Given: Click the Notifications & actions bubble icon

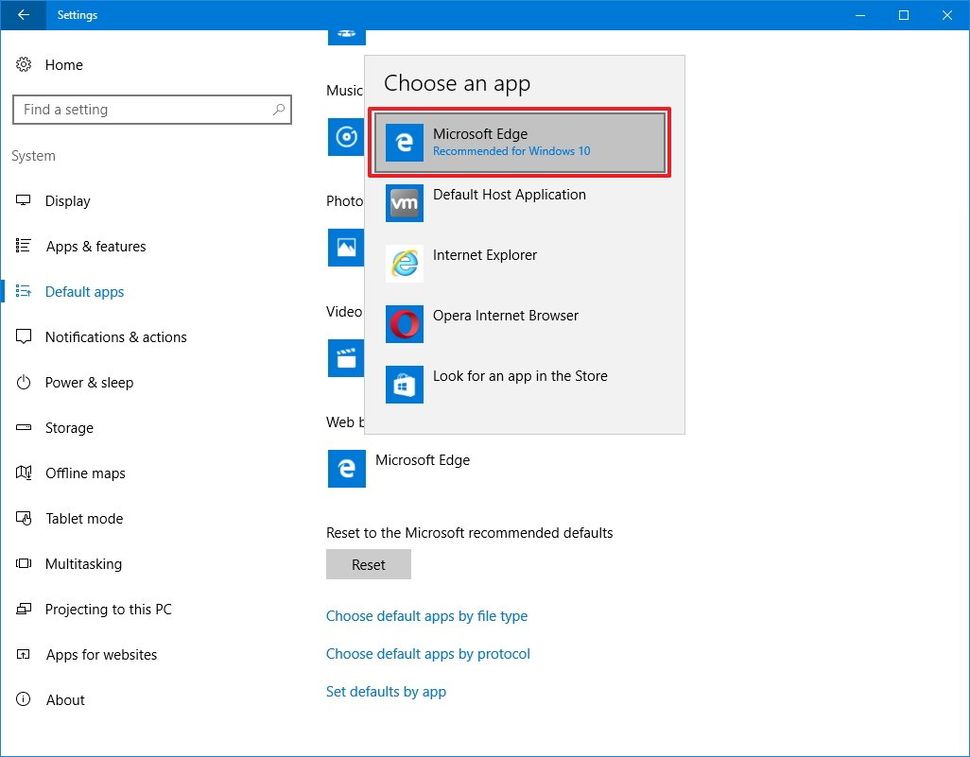Looking at the screenshot, I should pos(23,337).
